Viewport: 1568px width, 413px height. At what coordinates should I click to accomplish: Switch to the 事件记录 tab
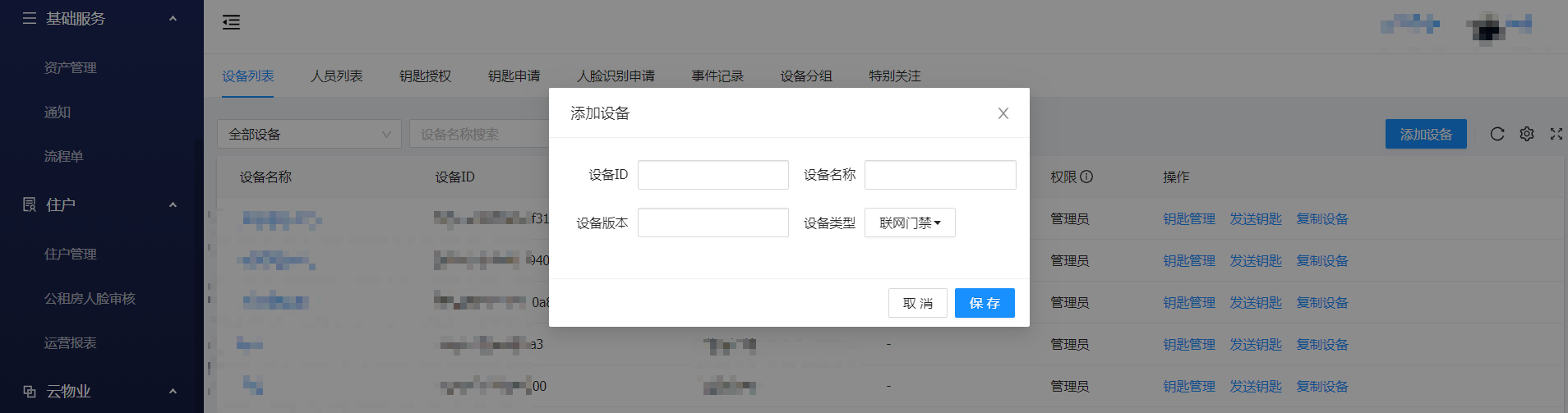(x=717, y=76)
